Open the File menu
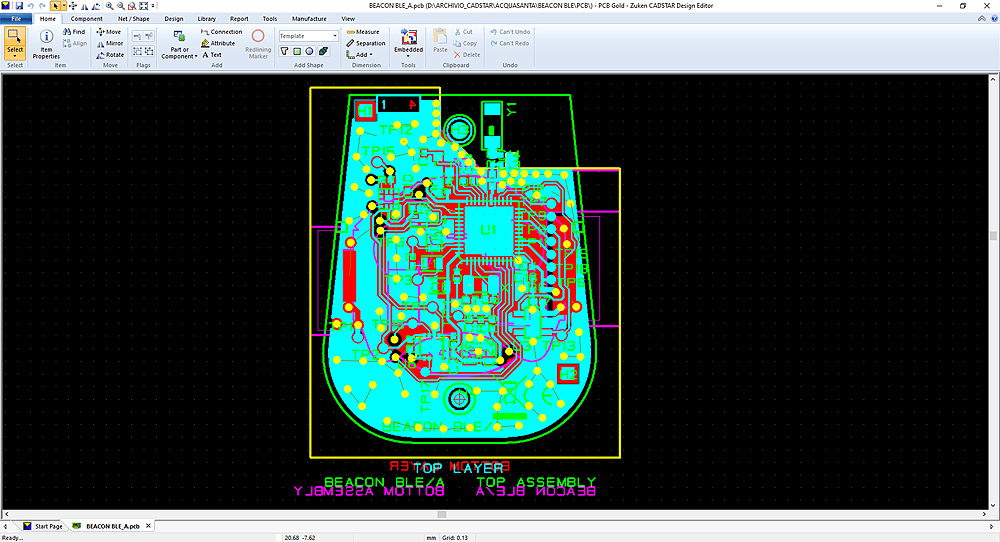 (16, 18)
